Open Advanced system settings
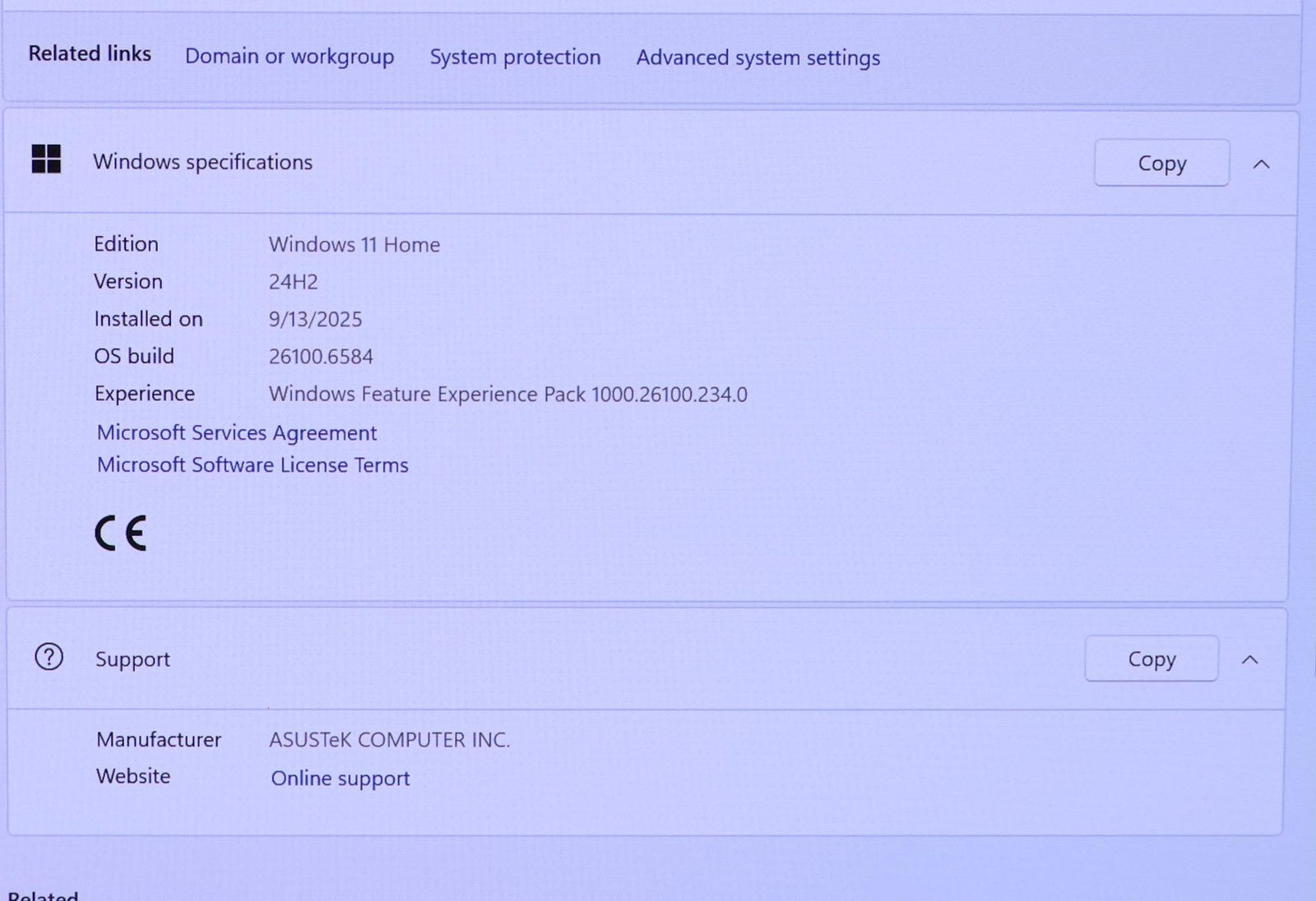Viewport: 1316px width, 901px height. [758, 58]
